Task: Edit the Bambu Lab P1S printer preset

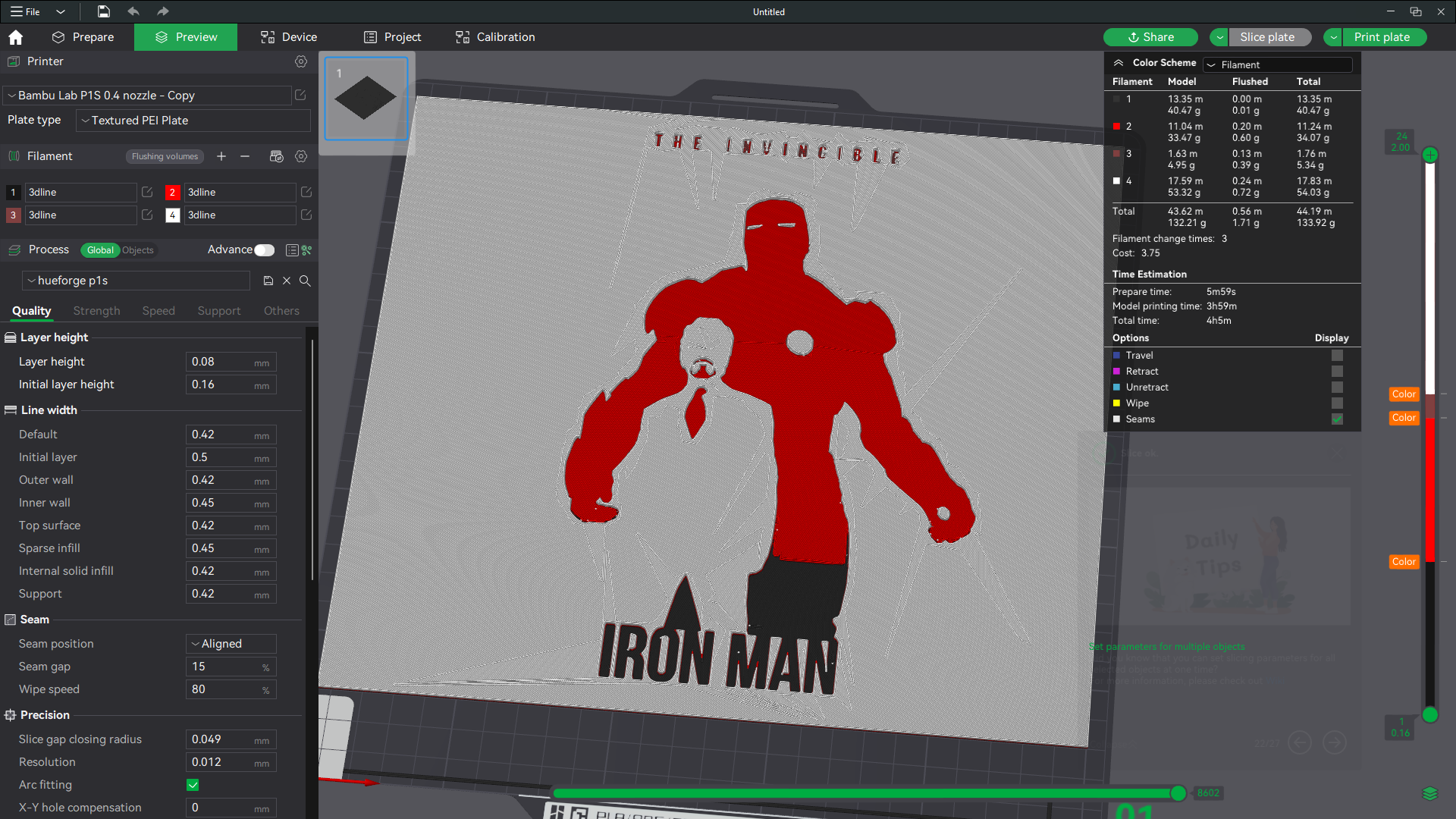Action: [x=300, y=95]
